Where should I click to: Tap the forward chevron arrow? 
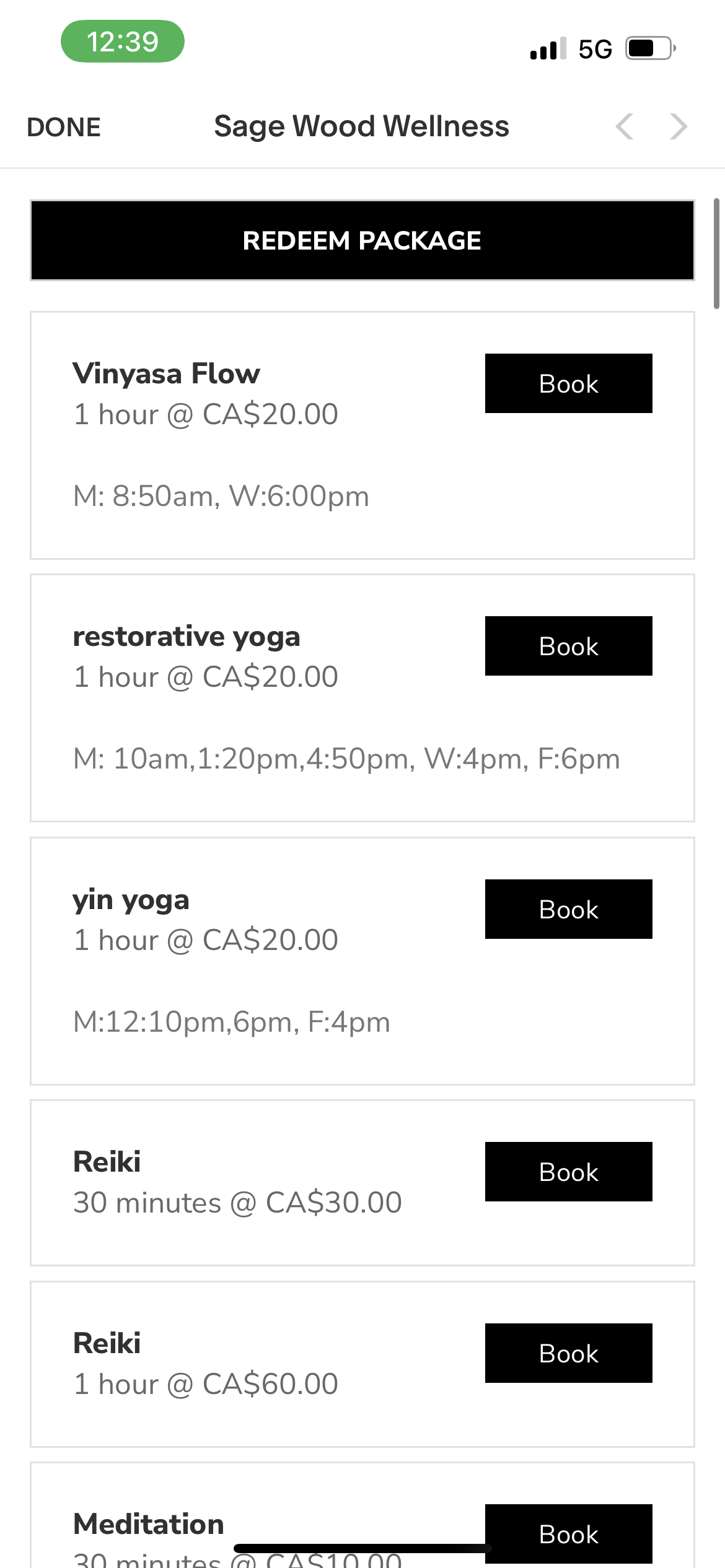tap(679, 127)
